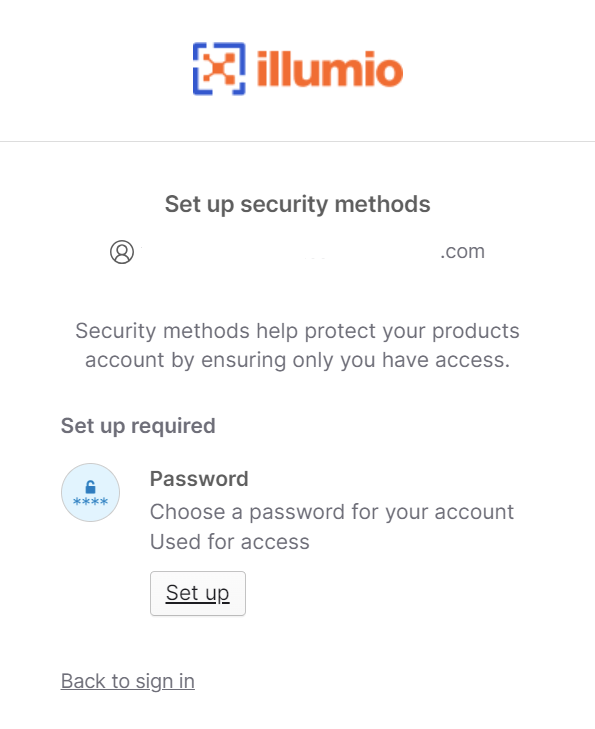Click the orange network nodes inside logo

click(x=219, y=69)
